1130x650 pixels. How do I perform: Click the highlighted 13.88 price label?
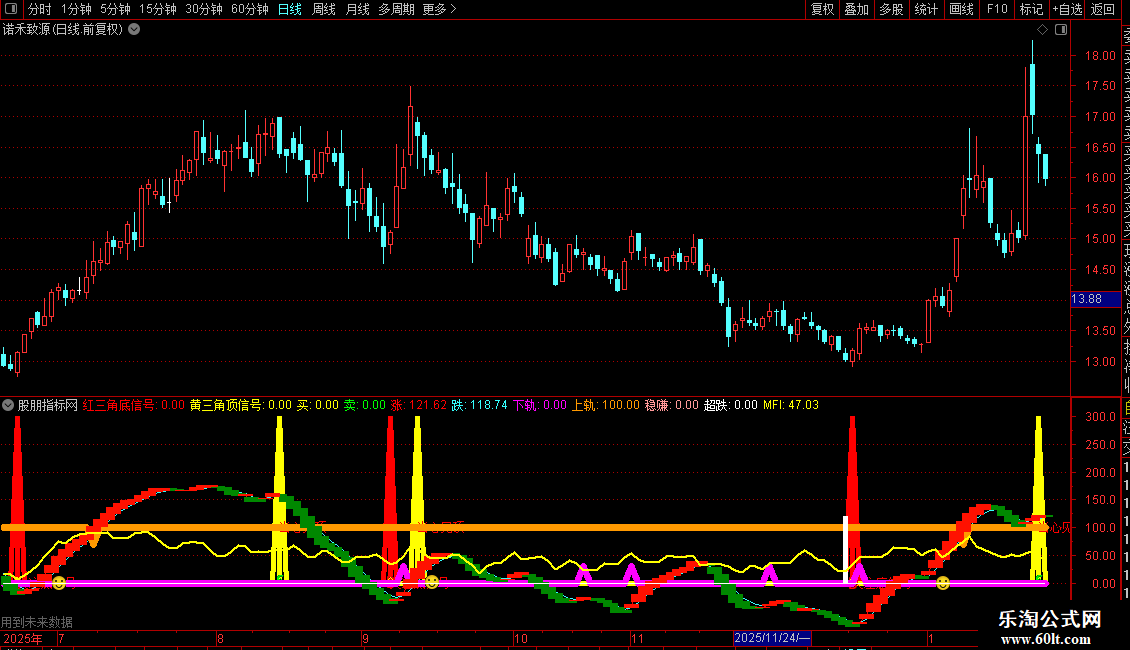pos(1095,299)
